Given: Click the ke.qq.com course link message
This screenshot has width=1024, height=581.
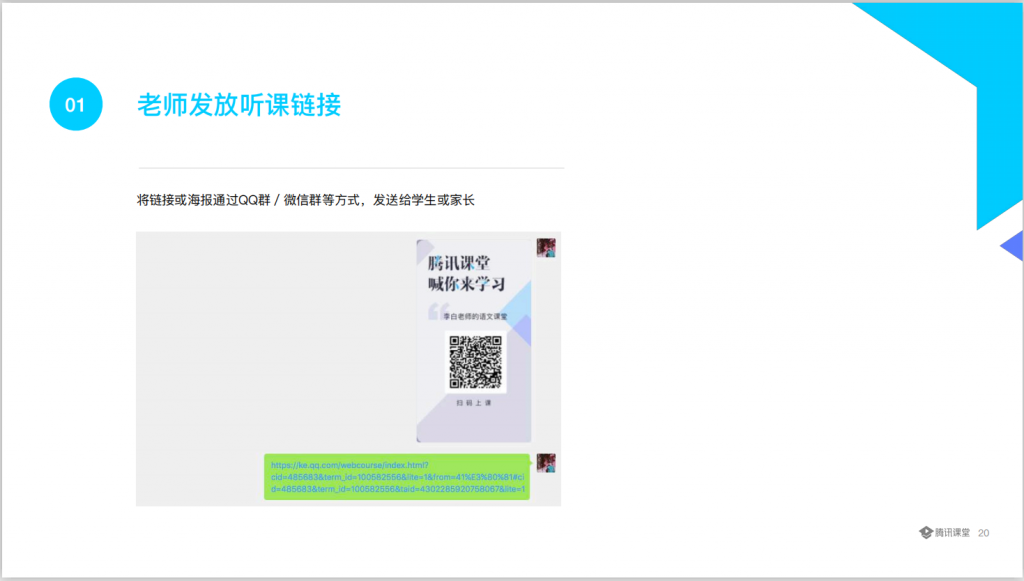Looking at the screenshot, I should (x=397, y=477).
